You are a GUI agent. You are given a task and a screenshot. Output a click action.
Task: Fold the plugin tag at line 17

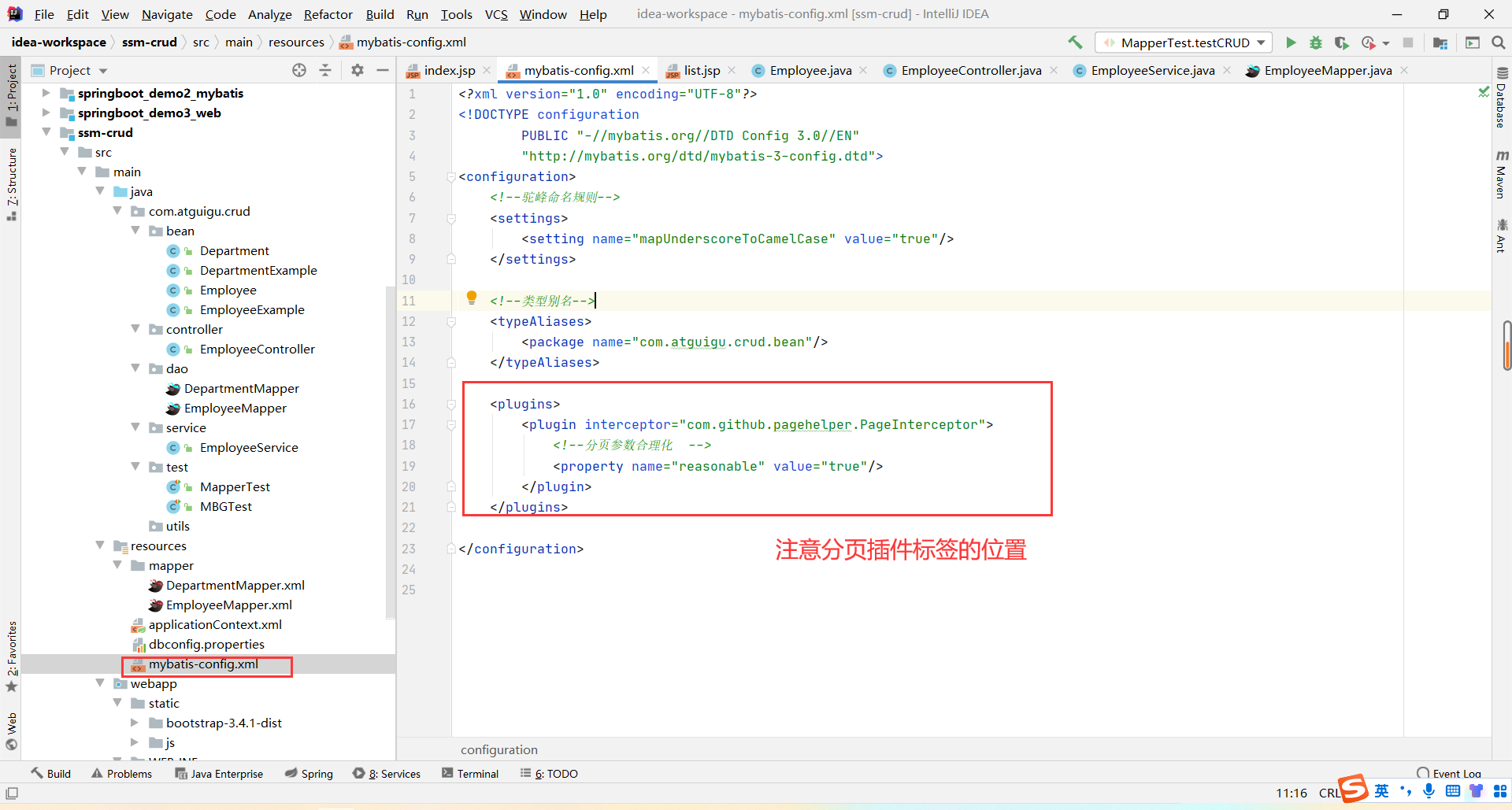tap(451, 424)
